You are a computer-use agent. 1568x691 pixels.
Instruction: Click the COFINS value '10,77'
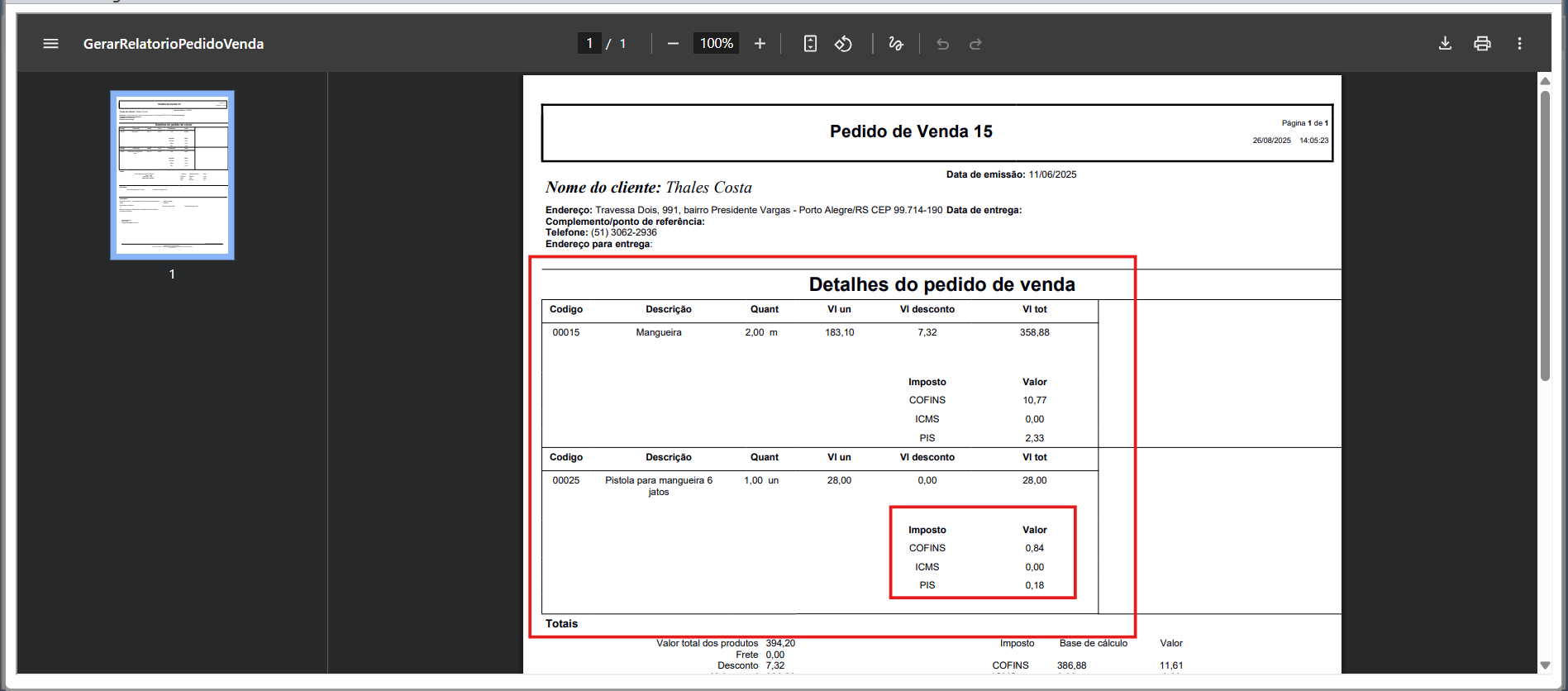pyautogui.click(x=1035, y=400)
